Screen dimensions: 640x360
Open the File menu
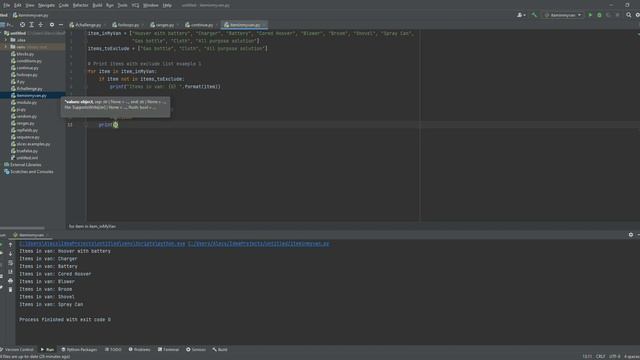(x=7, y=5)
